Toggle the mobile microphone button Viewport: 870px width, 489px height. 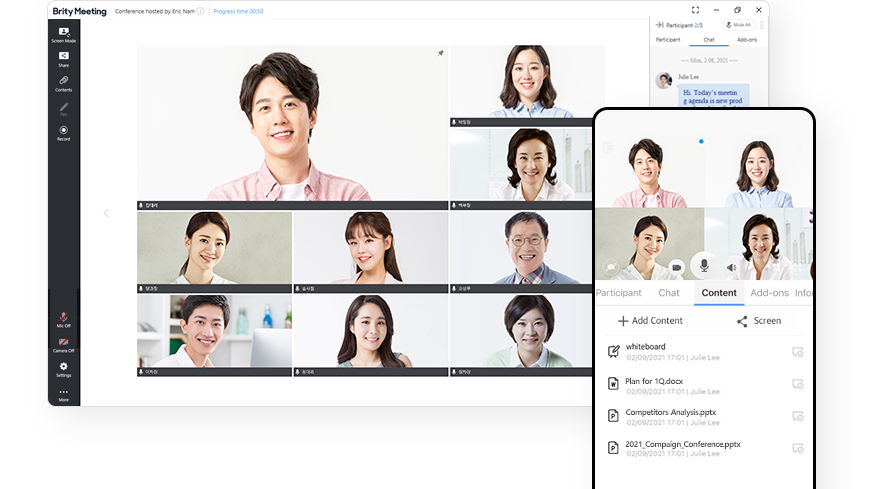tap(704, 266)
